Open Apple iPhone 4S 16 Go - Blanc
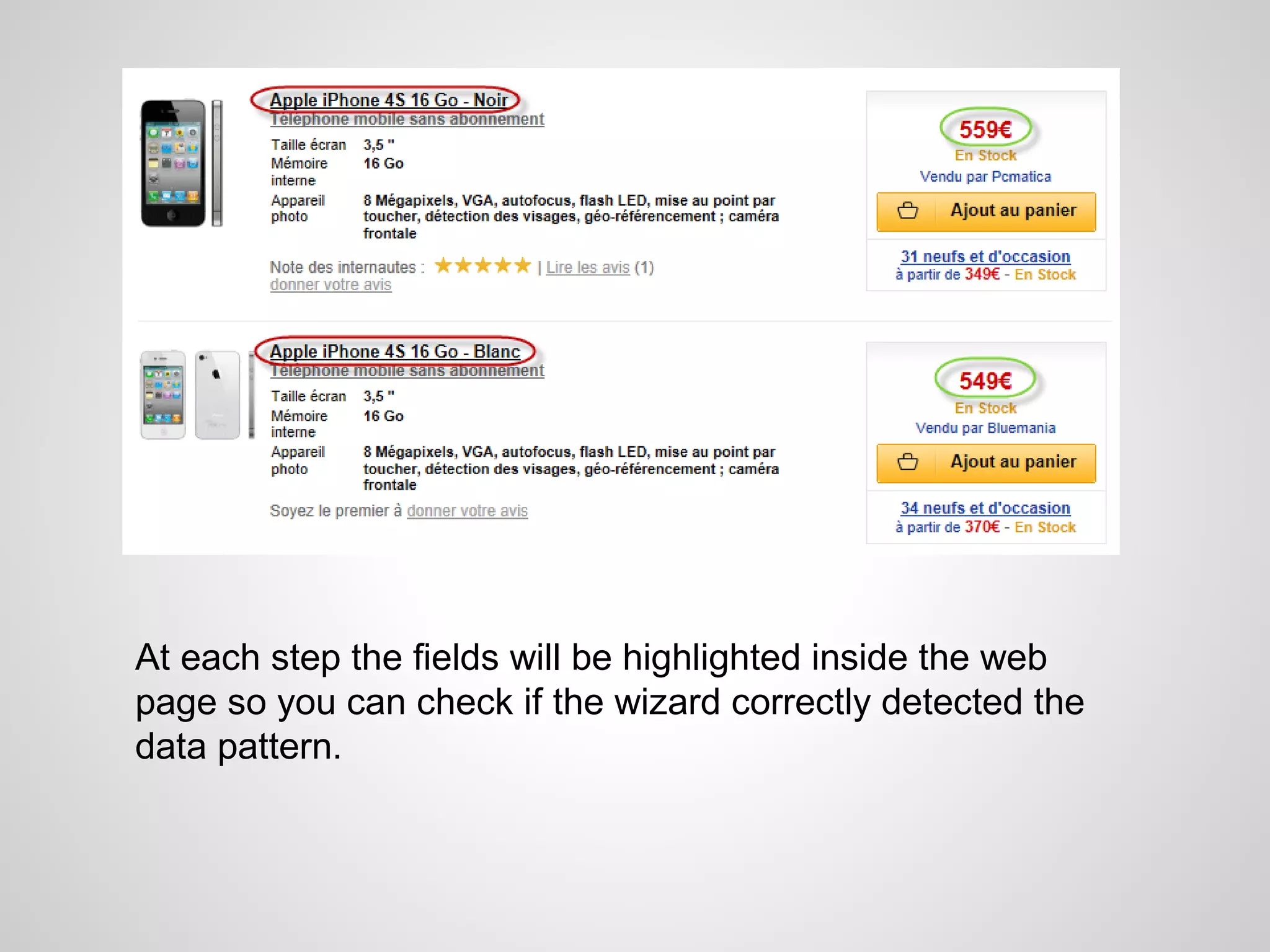Screen dimensions: 1270x952 (x=394, y=351)
